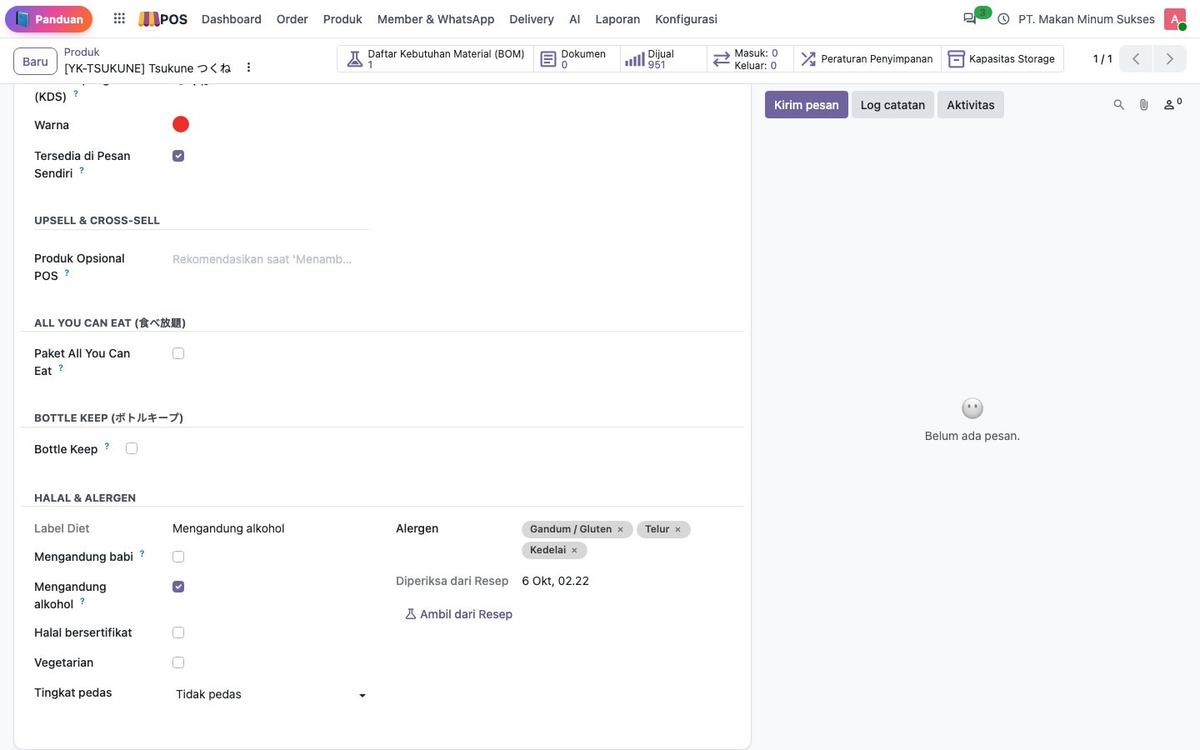Open the user avatar menu

[x=1174, y=19]
